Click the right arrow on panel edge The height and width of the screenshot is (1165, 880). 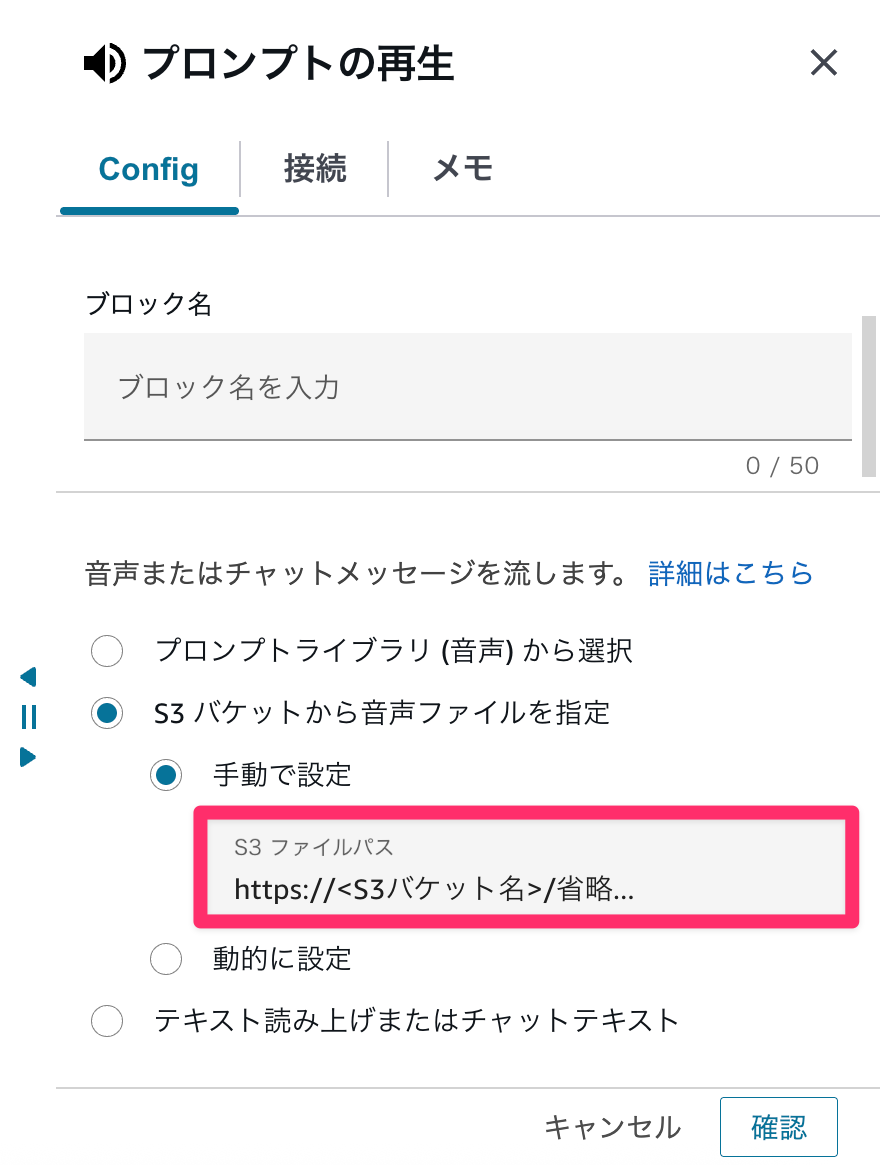[28, 757]
